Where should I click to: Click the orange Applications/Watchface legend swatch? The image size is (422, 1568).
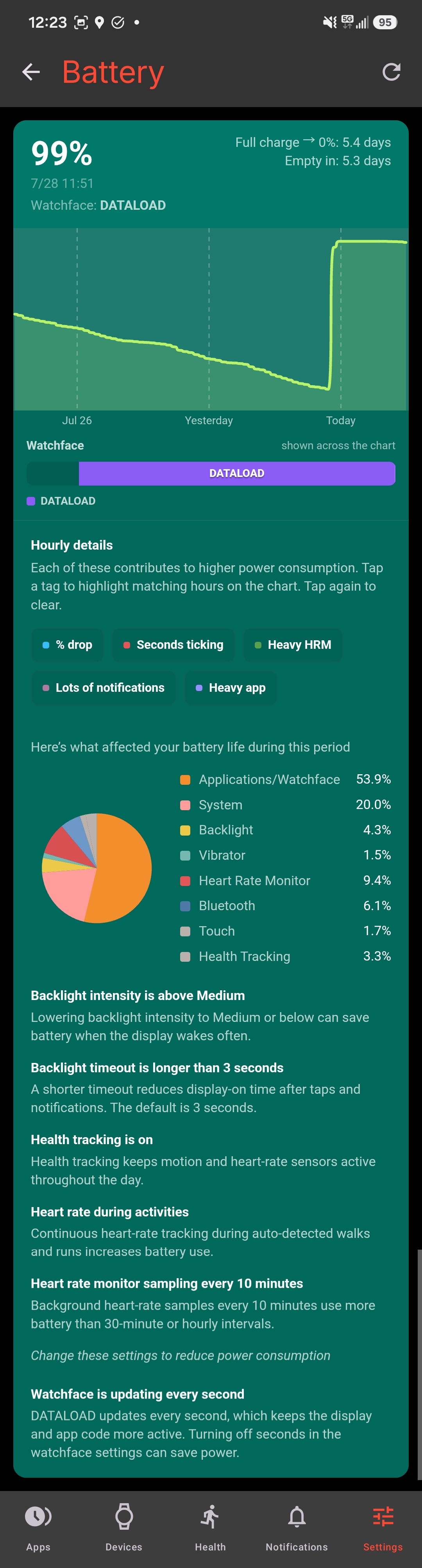[185, 780]
